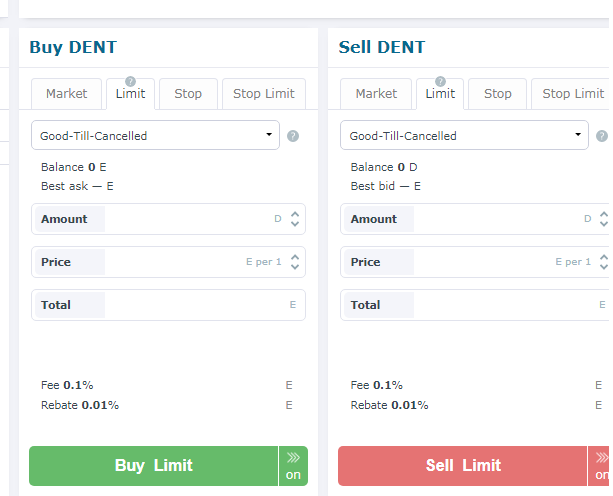Click help icon beside Sell Good-Till-Cancelled dropdown

[602, 136]
